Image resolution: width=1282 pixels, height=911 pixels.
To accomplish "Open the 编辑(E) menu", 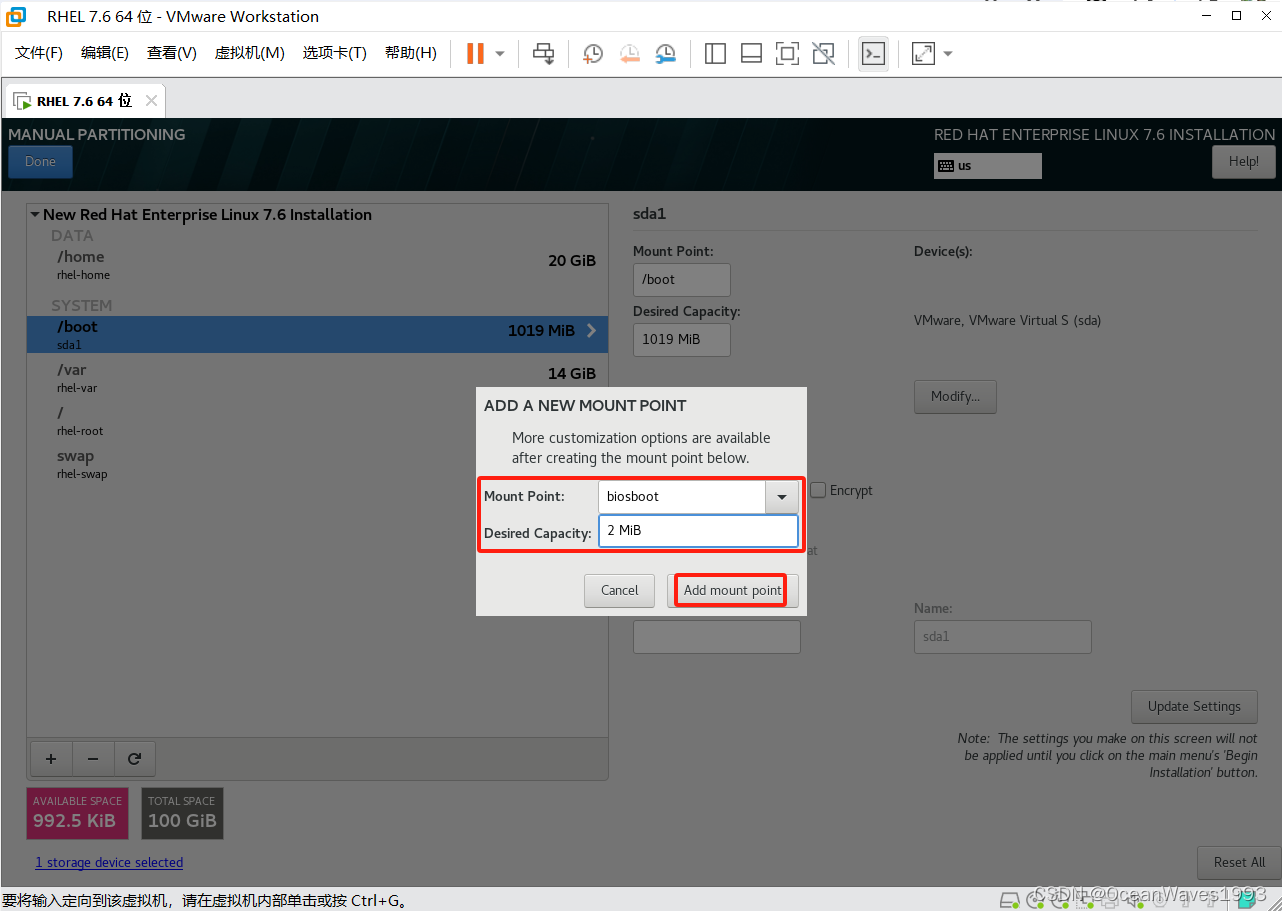I will pyautogui.click(x=105, y=53).
